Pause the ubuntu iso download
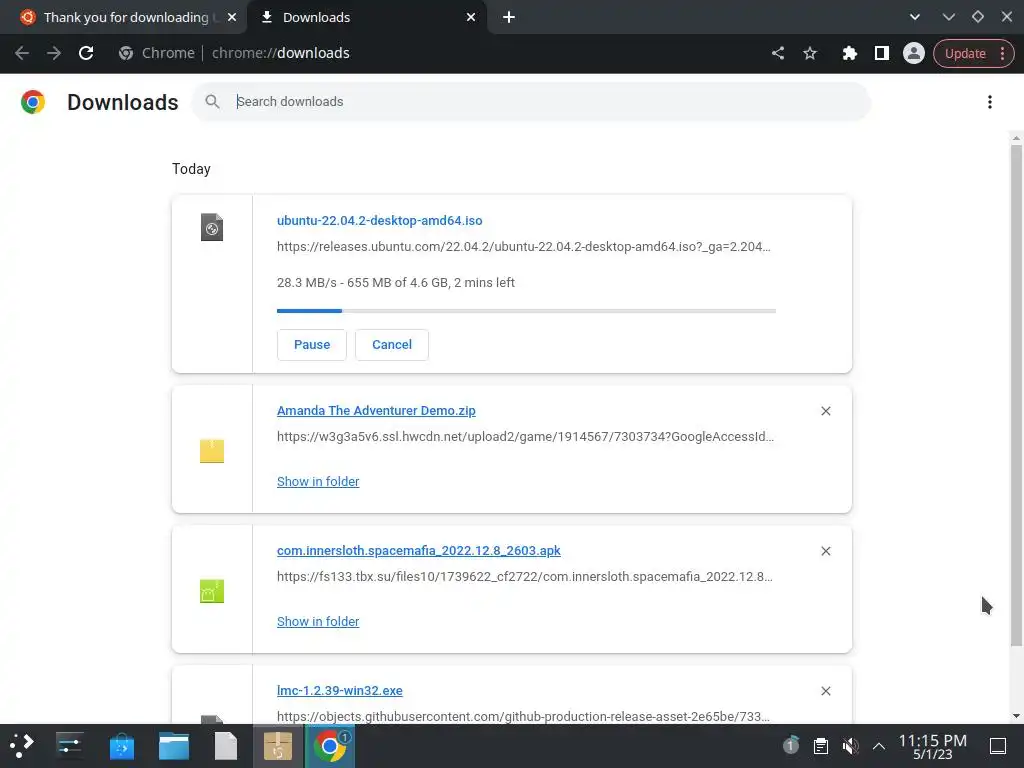Viewport: 1024px width, 768px height. (x=312, y=344)
